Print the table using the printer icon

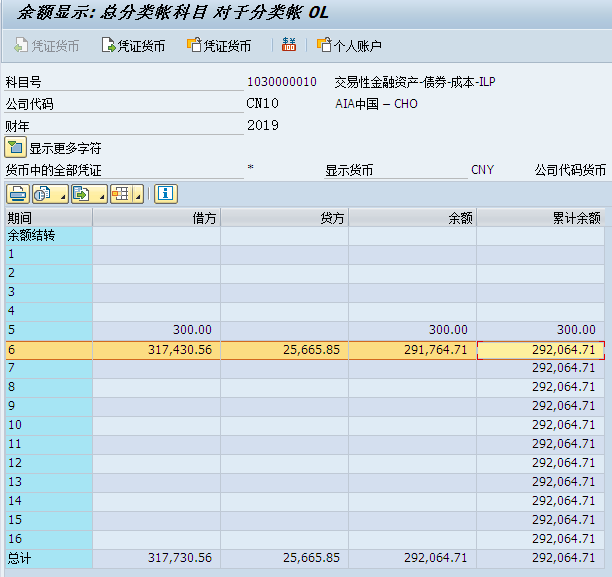point(18,194)
